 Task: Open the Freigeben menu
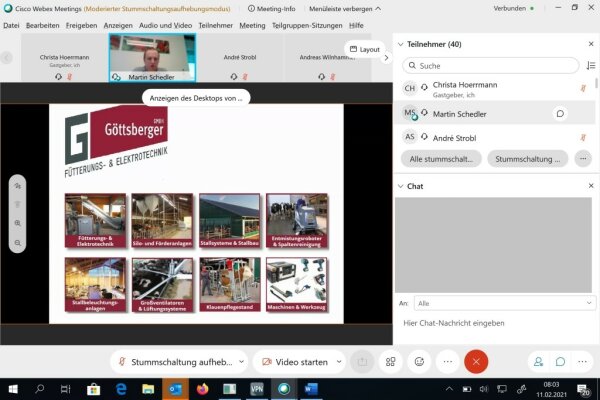point(82,26)
